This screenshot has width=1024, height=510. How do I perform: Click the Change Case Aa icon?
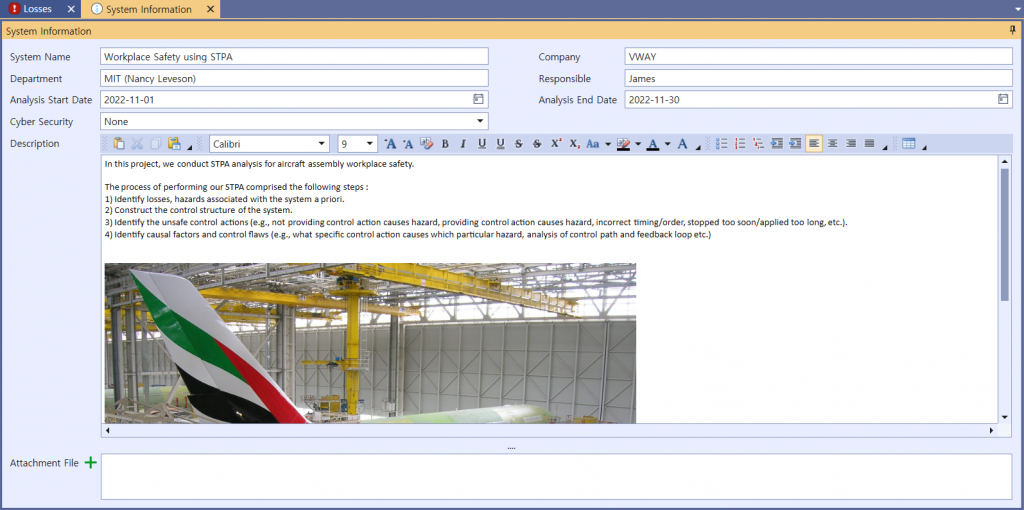pos(593,144)
